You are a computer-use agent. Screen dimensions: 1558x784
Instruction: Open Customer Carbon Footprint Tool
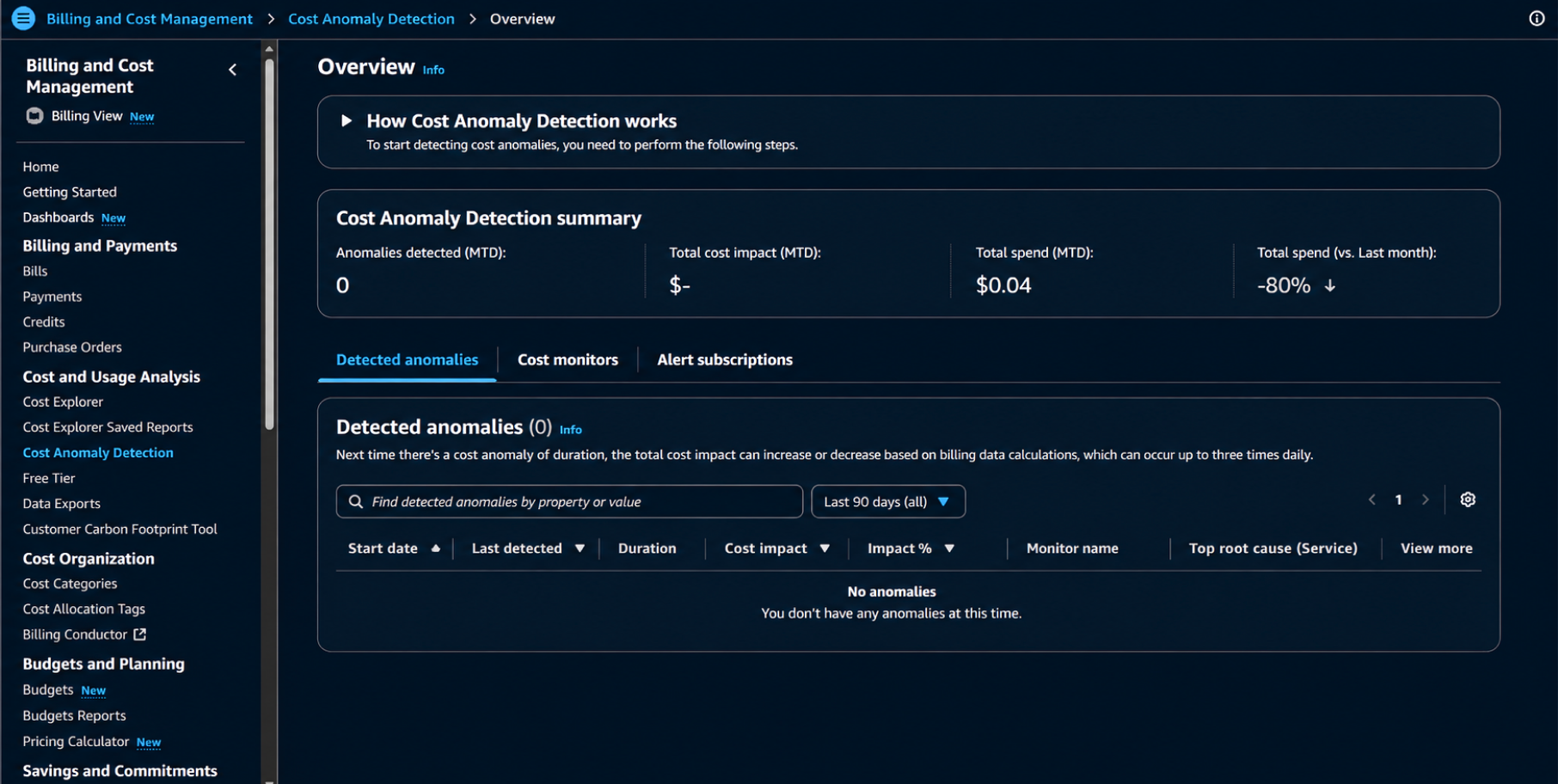tap(120, 529)
